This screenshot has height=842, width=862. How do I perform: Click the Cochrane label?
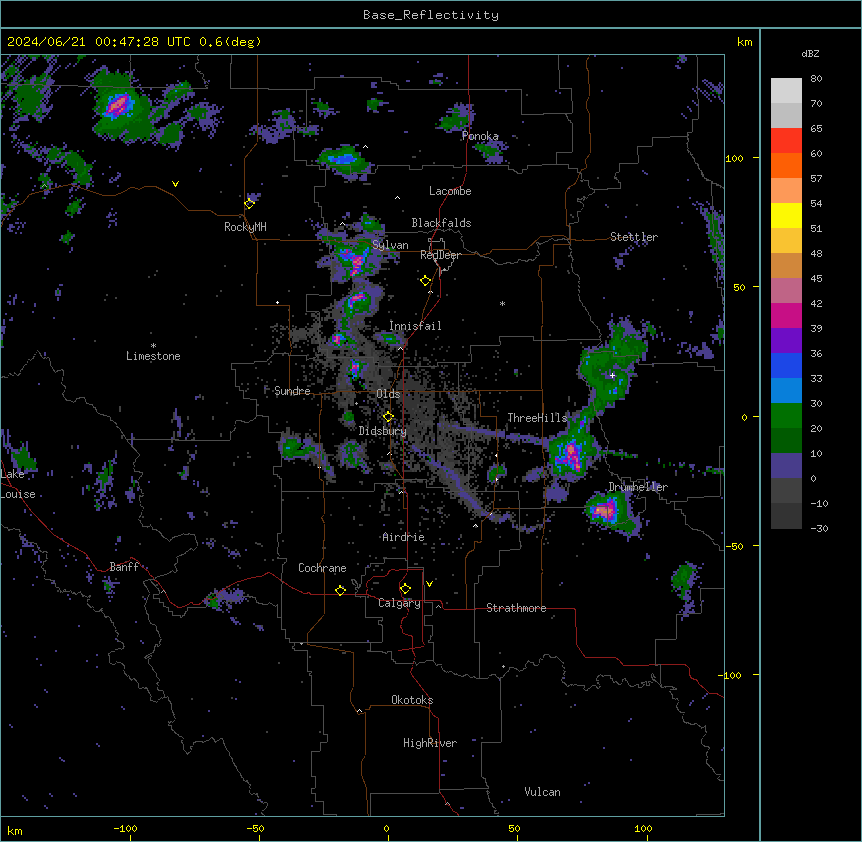(322, 568)
